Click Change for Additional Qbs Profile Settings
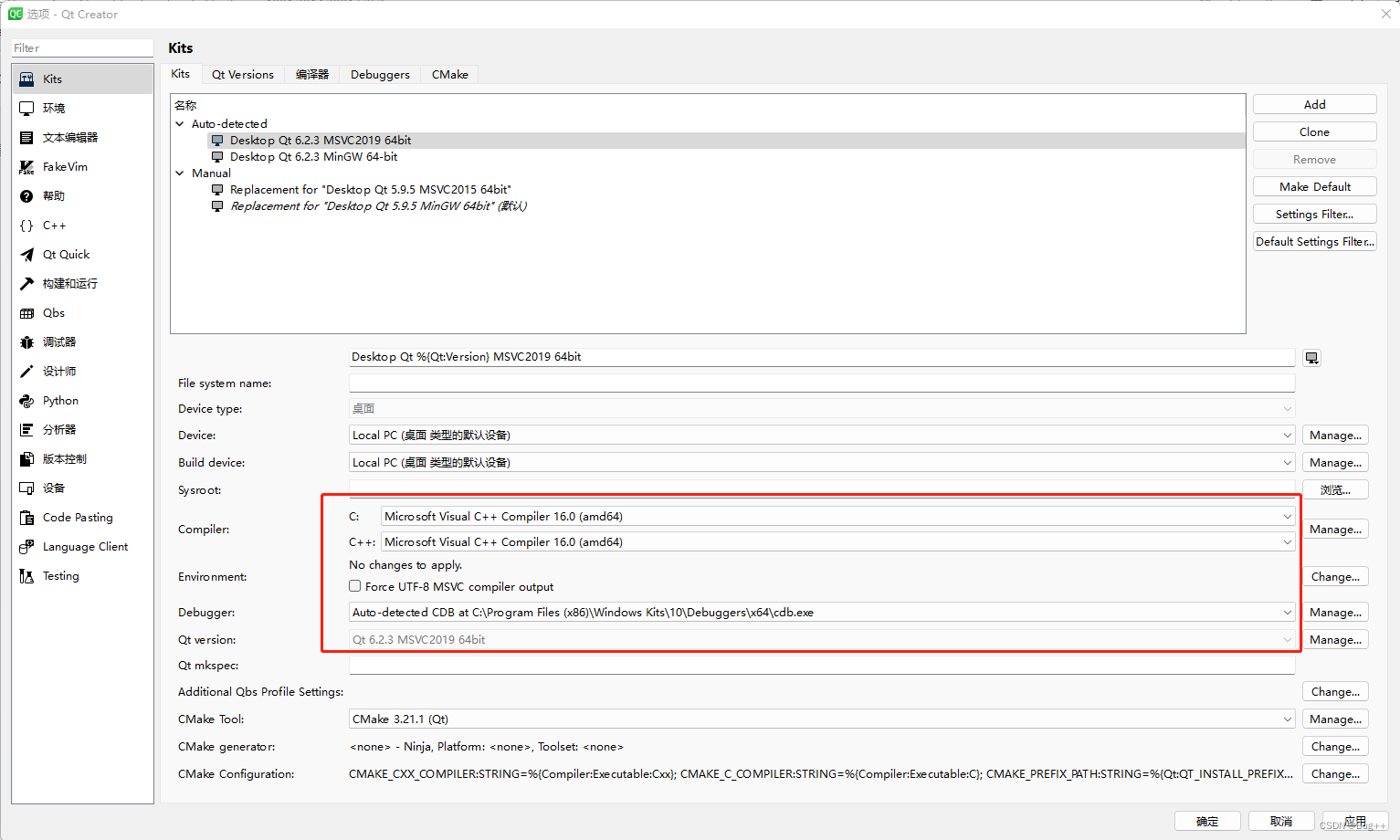The height and width of the screenshot is (840, 1400). [x=1335, y=691]
